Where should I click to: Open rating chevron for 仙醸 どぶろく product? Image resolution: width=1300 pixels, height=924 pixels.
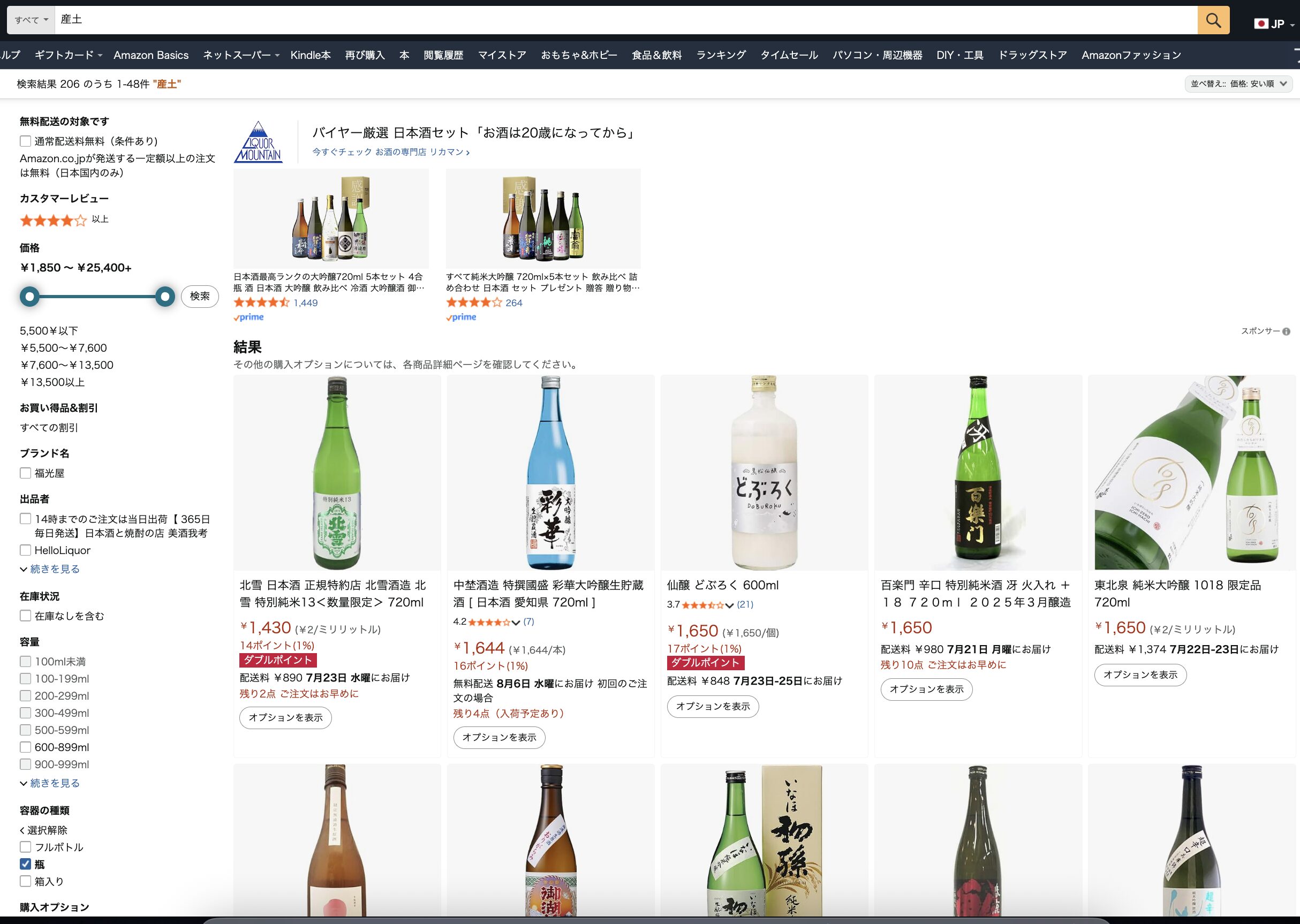click(729, 605)
